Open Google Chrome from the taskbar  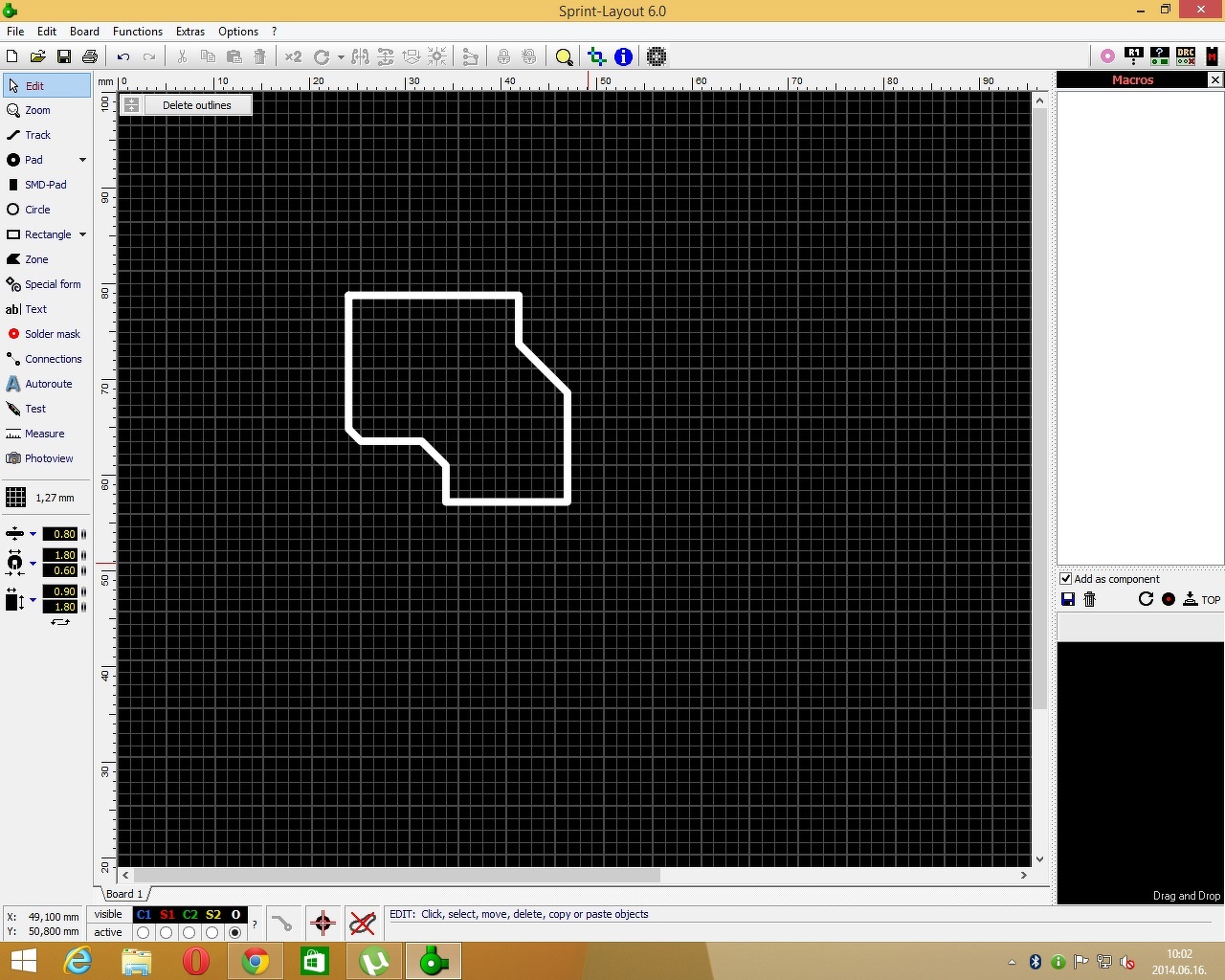point(256,961)
